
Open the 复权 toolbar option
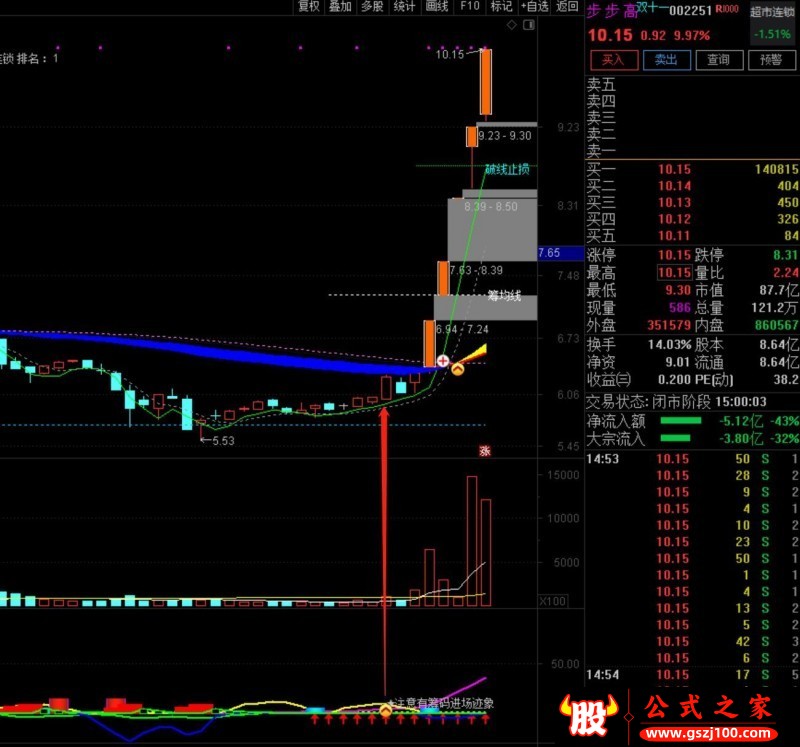pos(309,6)
